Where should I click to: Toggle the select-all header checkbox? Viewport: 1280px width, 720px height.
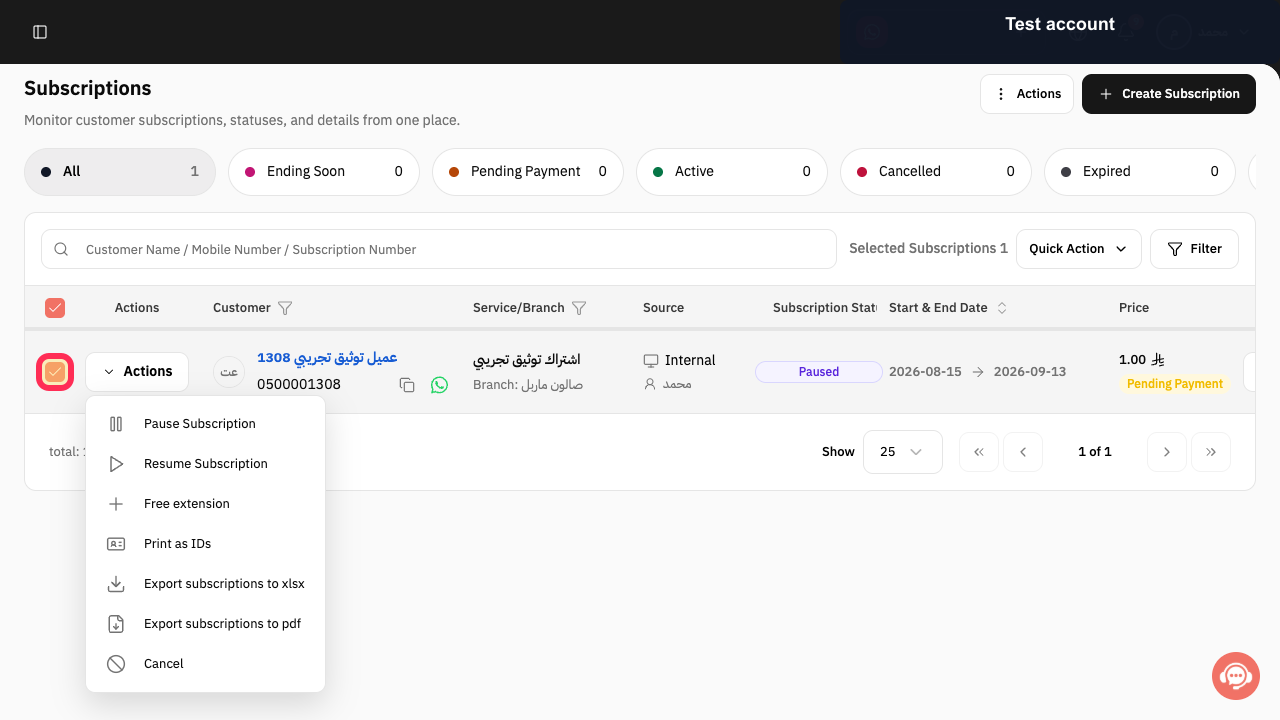coord(55,308)
